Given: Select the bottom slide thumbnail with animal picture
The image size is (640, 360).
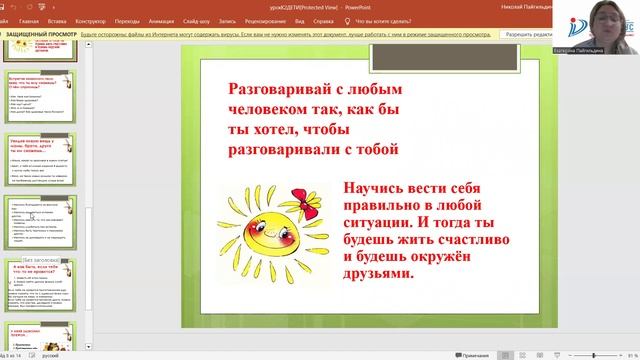Looking at the screenshot, I should 40,336.
